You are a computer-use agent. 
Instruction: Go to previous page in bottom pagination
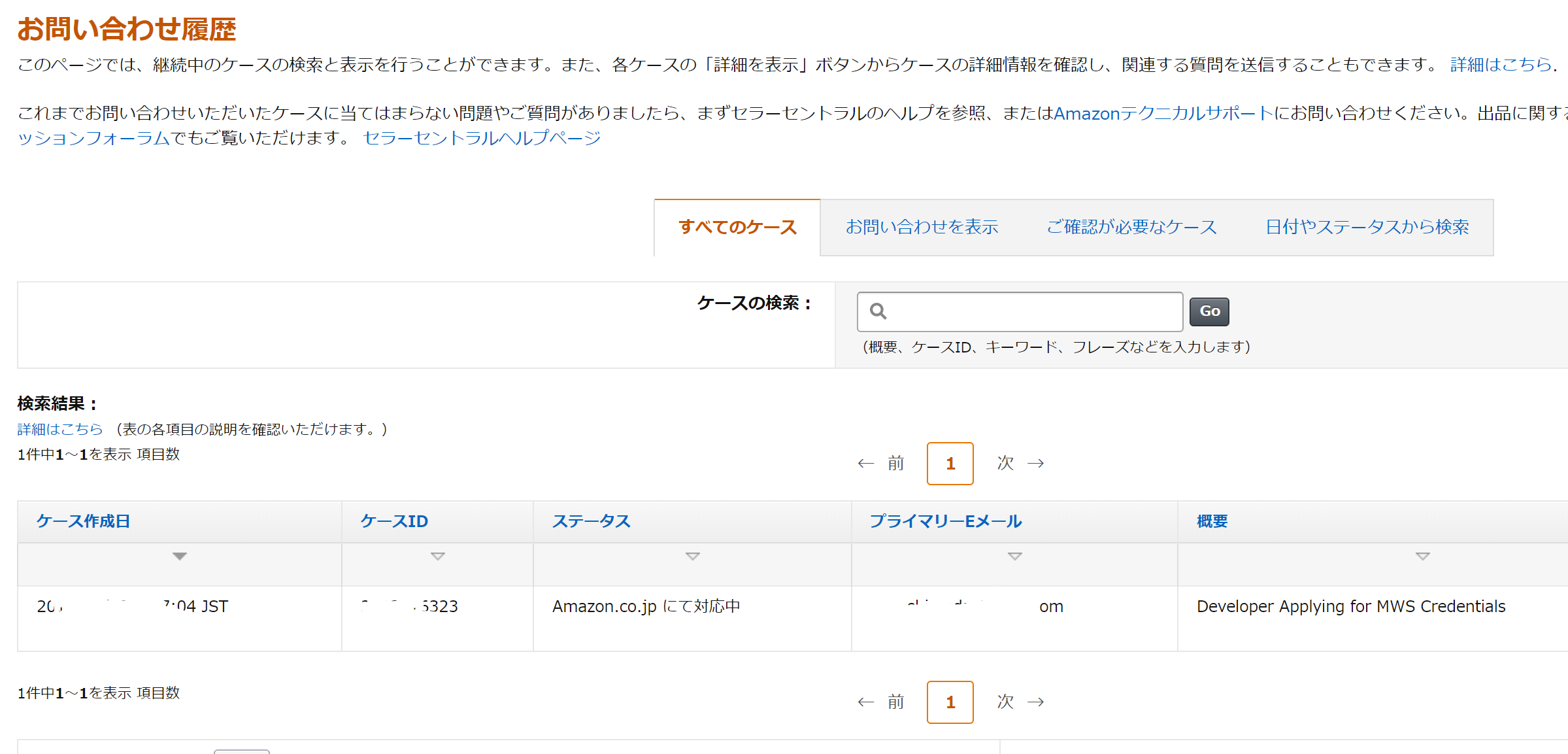click(x=881, y=702)
